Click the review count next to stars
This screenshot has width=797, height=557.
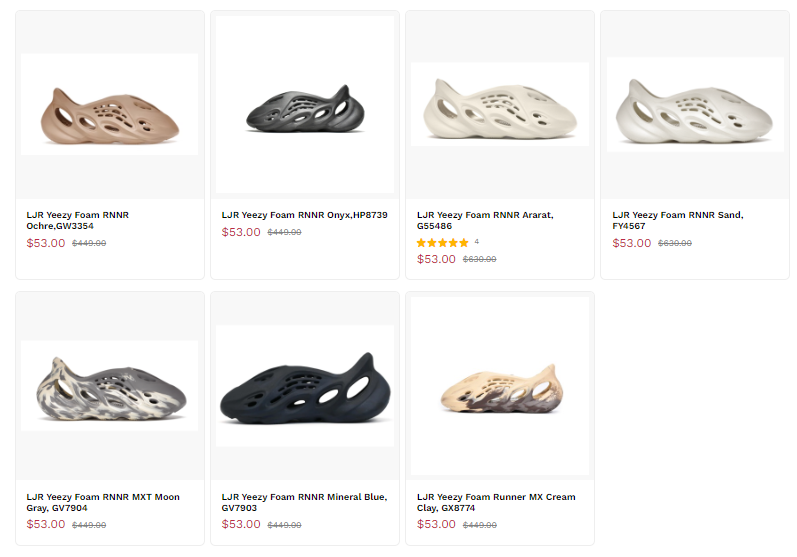(476, 242)
